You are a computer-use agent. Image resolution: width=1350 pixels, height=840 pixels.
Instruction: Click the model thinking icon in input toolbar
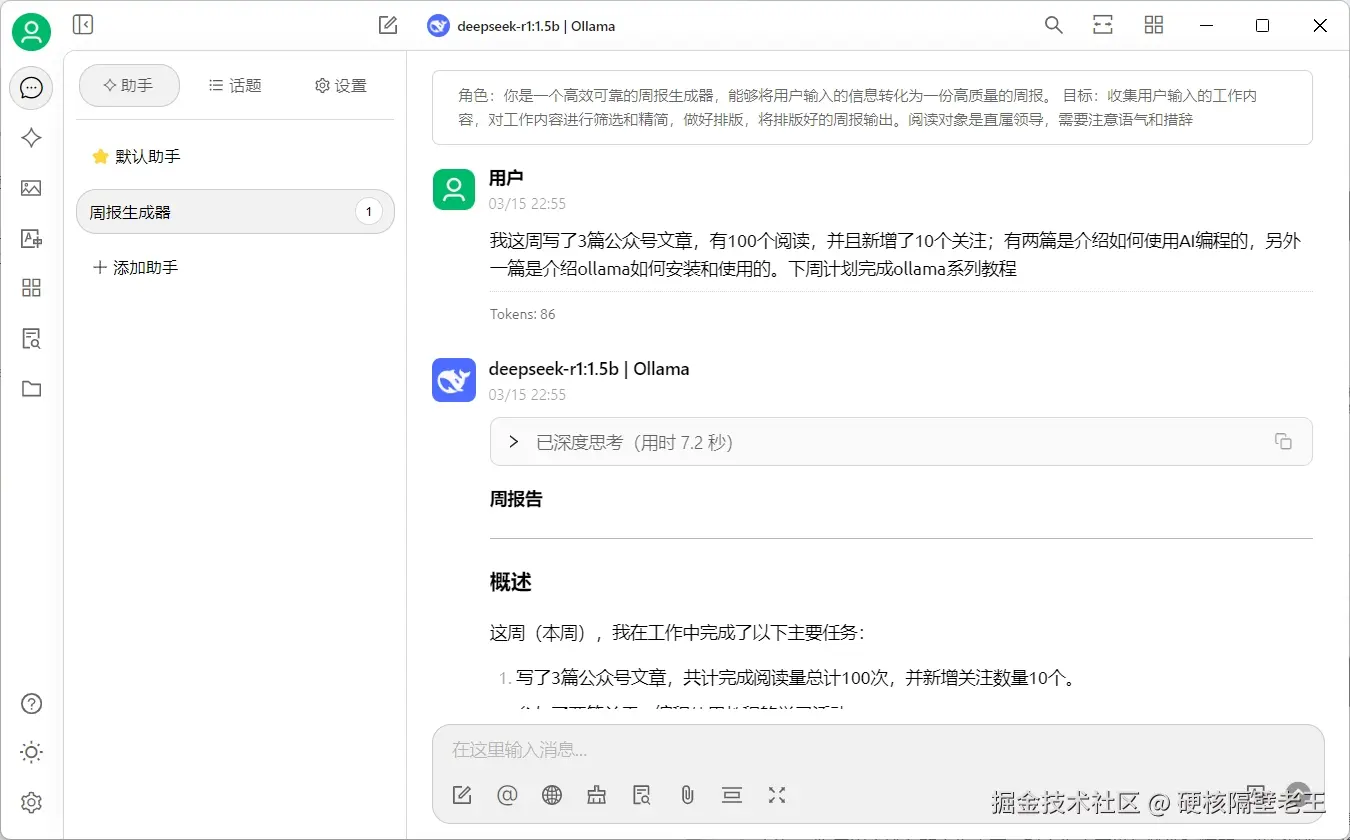click(x=597, y=795)
